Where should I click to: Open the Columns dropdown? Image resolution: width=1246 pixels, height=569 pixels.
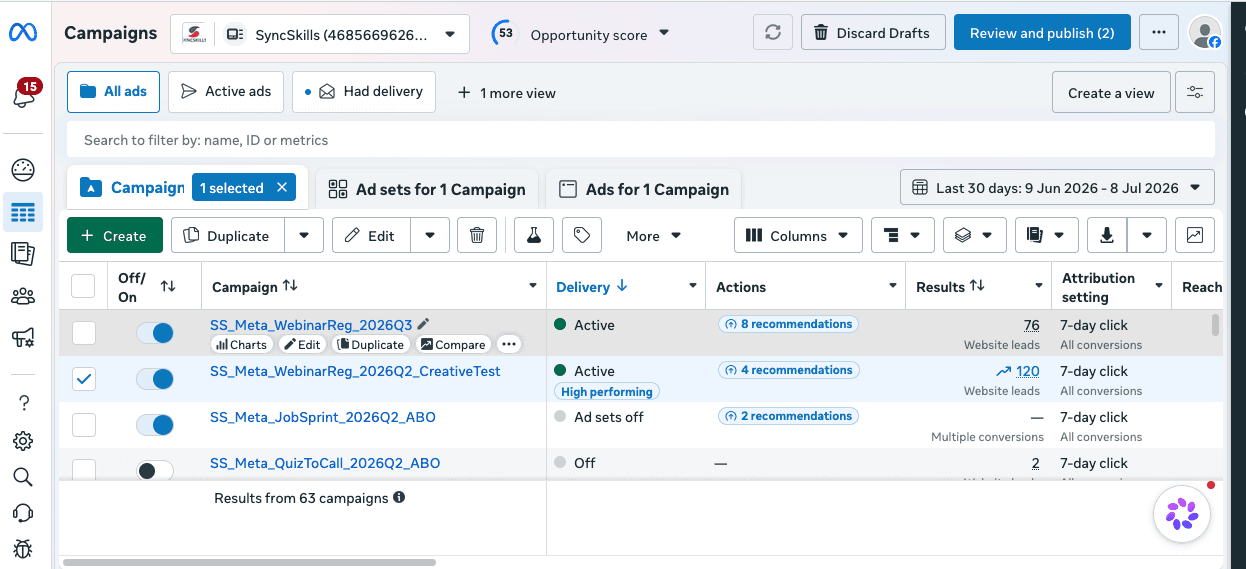coord(798,236)
